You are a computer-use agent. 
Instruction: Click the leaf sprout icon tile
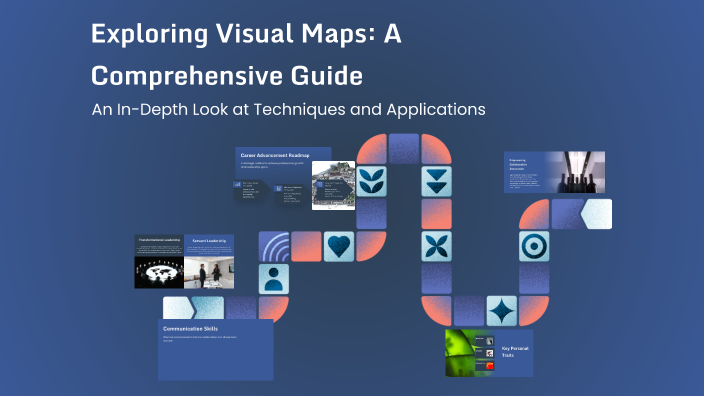click(371, 181)
